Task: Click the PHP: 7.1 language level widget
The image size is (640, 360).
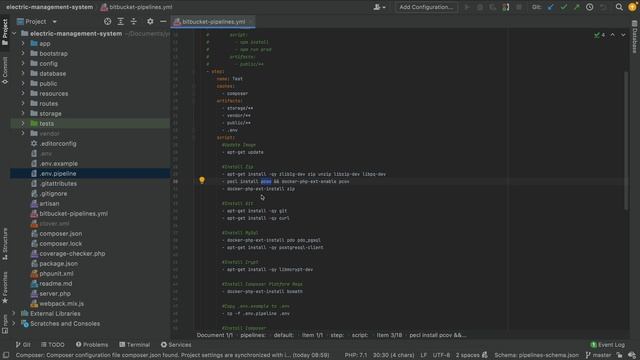Action: pyautogui.click(x=356, y=355)
